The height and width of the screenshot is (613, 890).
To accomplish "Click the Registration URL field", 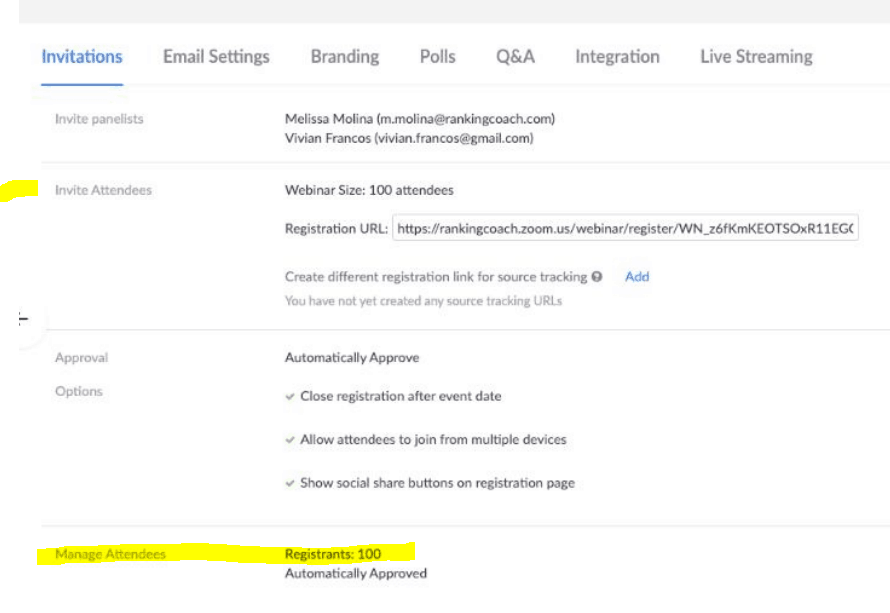I will [x=625, y=228].
